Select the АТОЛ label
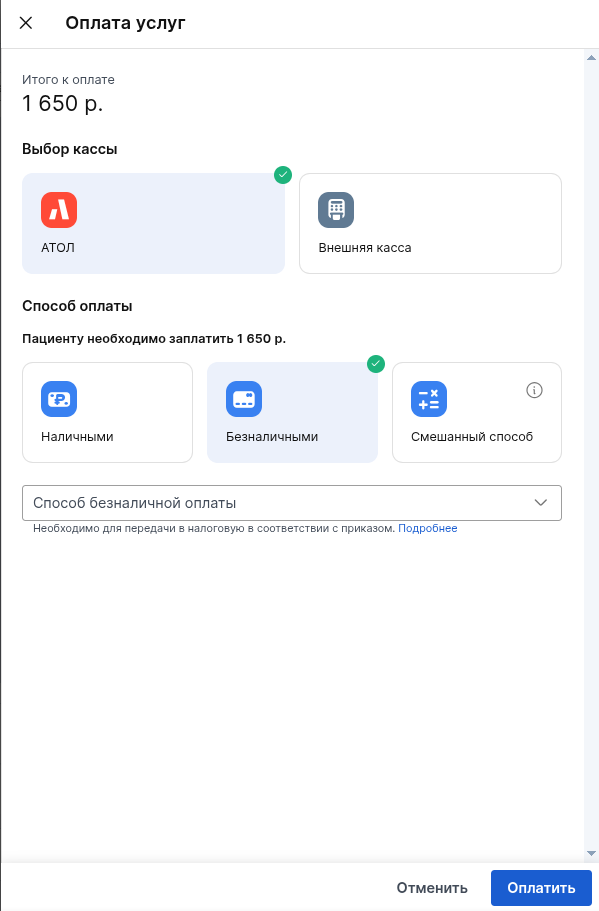599x911 pixels. point(58,248)
